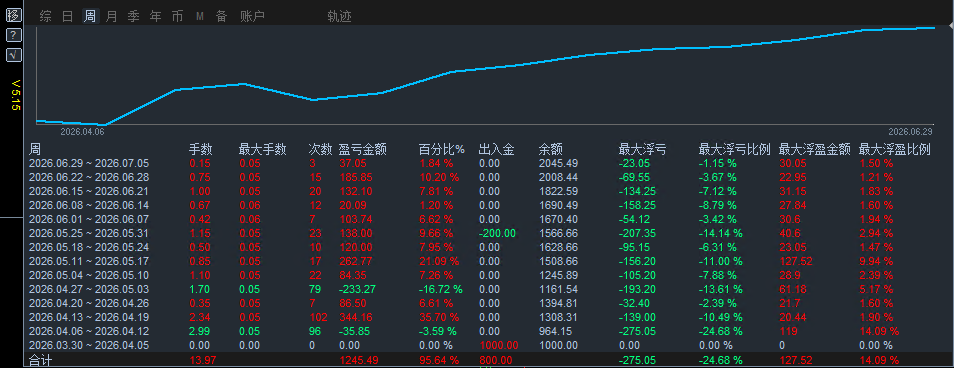Open the 轨迹 track tab

(x=339, y=16)
